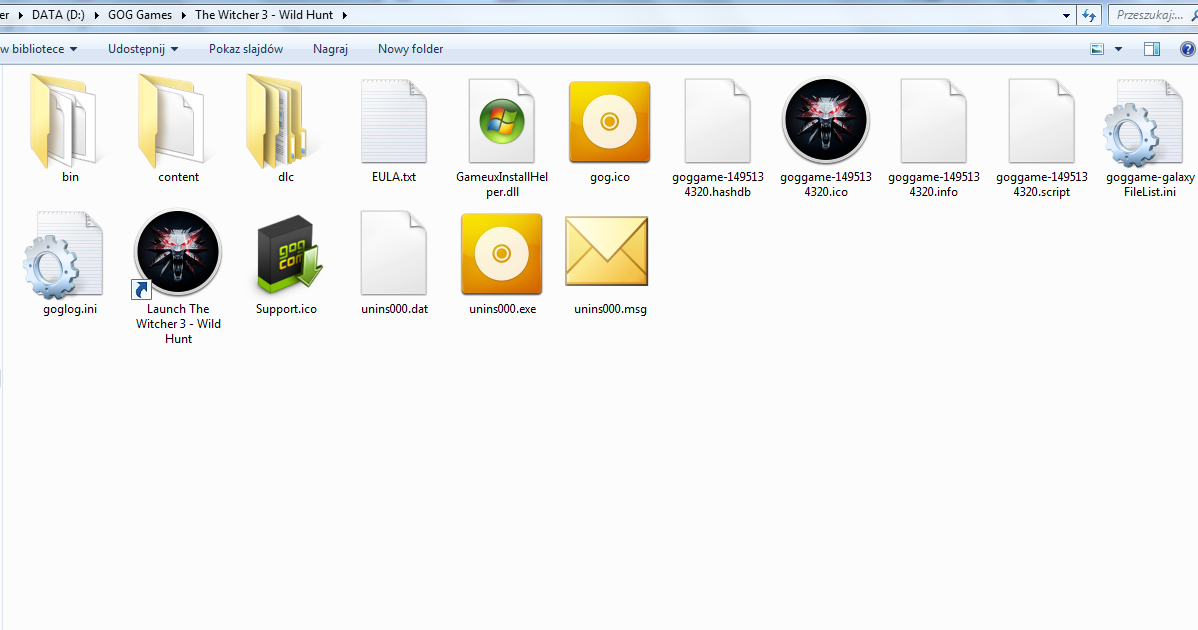
Task: Expand arrow after The Witcher 3 - Wild Hunt
Action: click(345, 15)
